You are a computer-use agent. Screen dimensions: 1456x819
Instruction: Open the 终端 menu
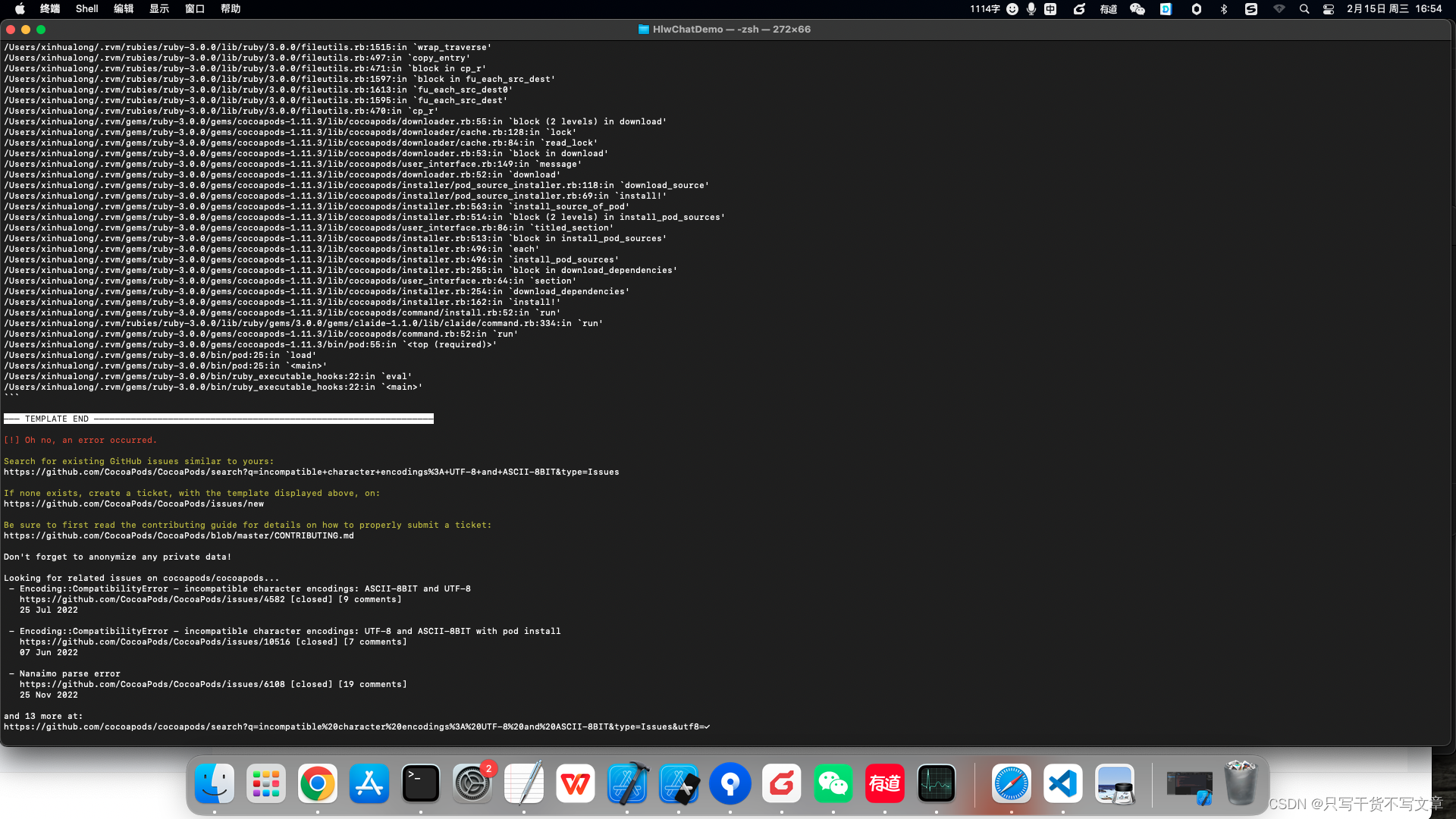tap(50, 9)
